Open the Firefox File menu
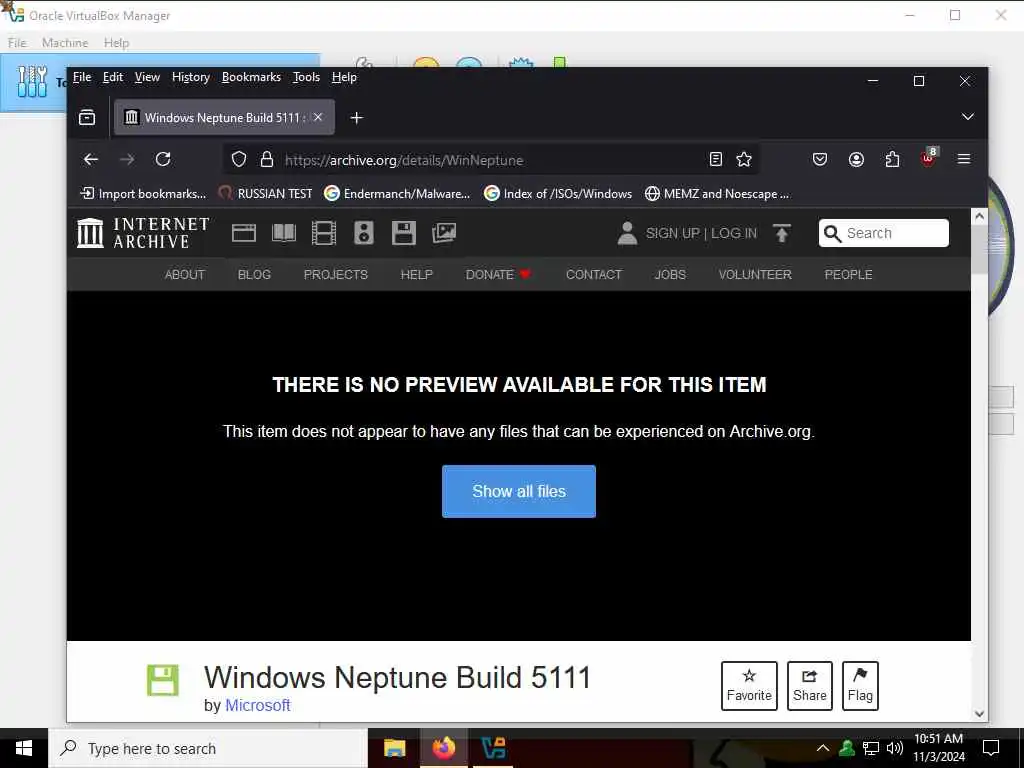 (82, 77)
